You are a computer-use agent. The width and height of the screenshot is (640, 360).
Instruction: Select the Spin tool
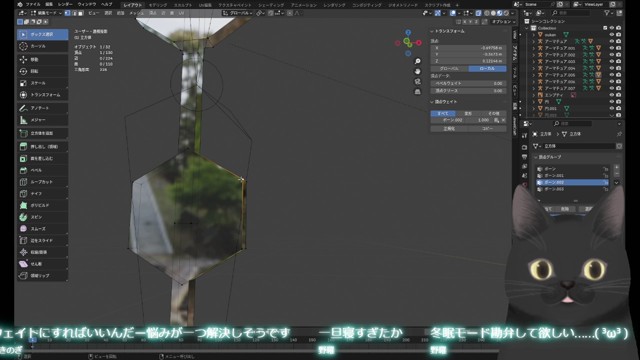(x=42, y=217)
